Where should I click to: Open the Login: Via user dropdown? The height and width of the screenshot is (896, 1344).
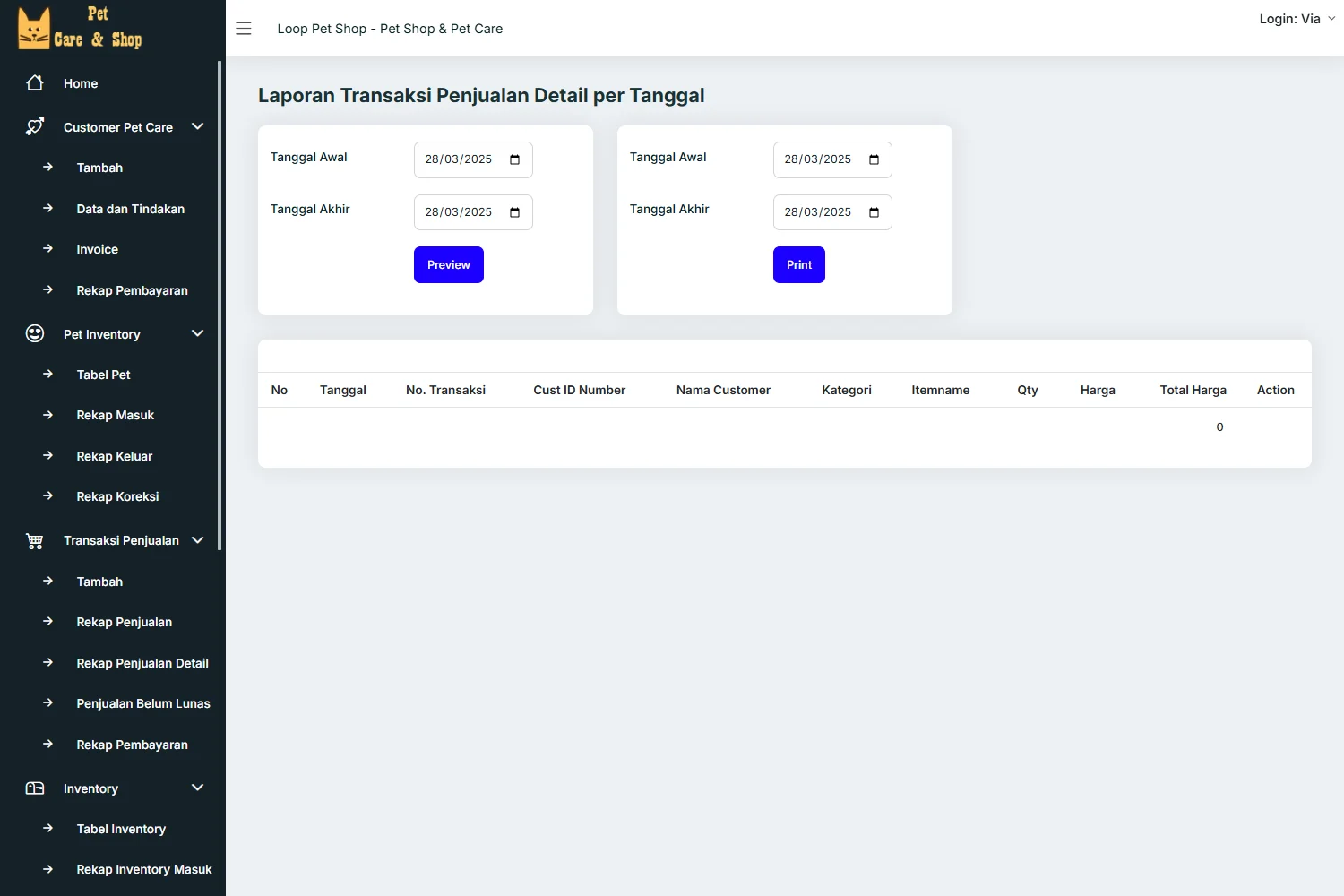tap(1297, 19)
